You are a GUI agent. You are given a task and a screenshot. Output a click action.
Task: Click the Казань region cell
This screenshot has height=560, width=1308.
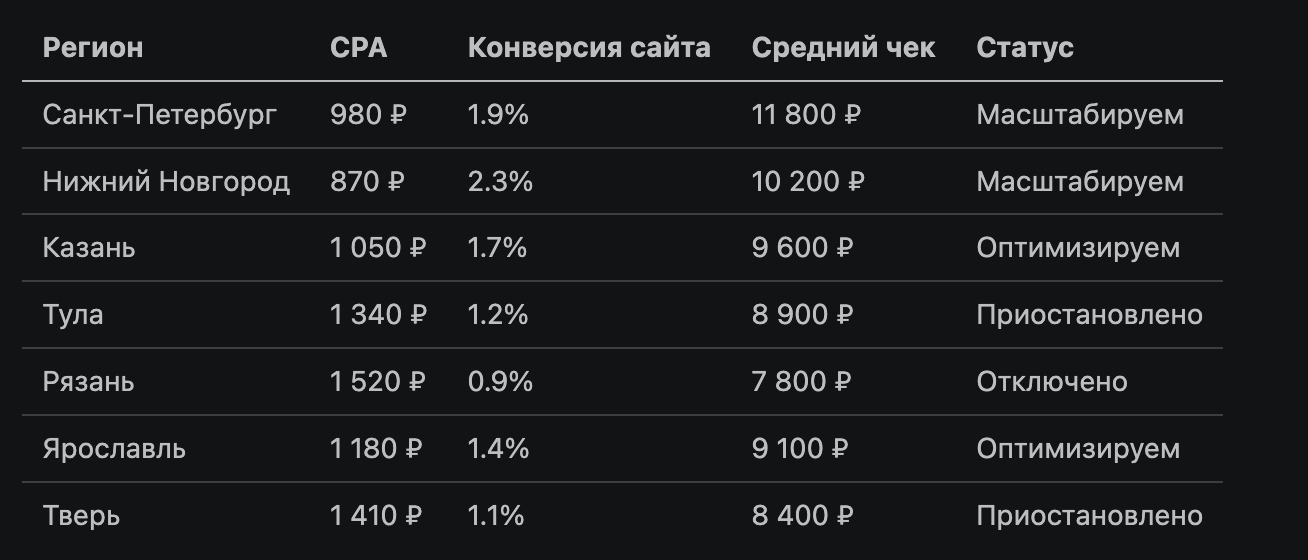pos(89,248)
